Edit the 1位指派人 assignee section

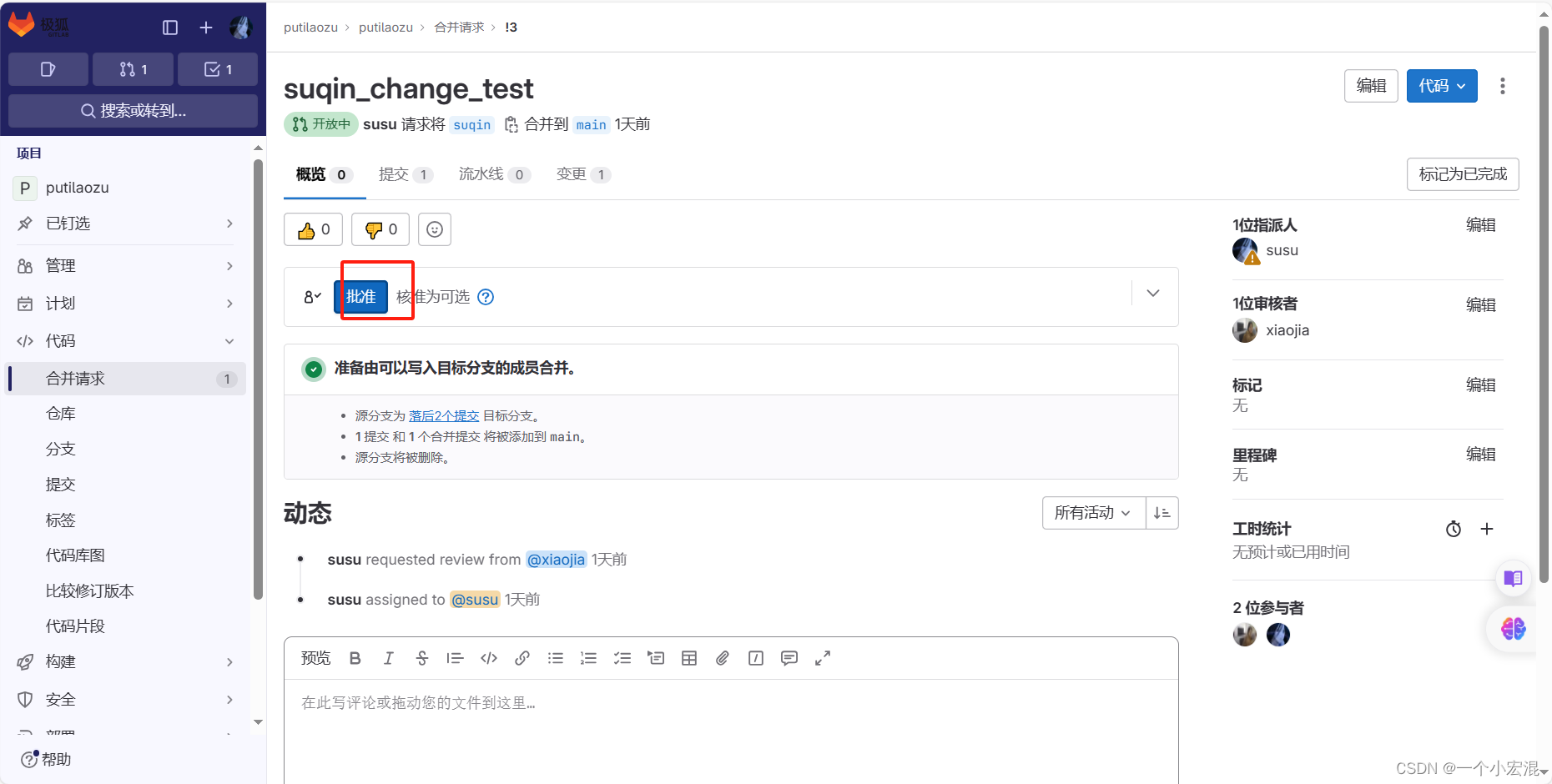(1480, 225)
